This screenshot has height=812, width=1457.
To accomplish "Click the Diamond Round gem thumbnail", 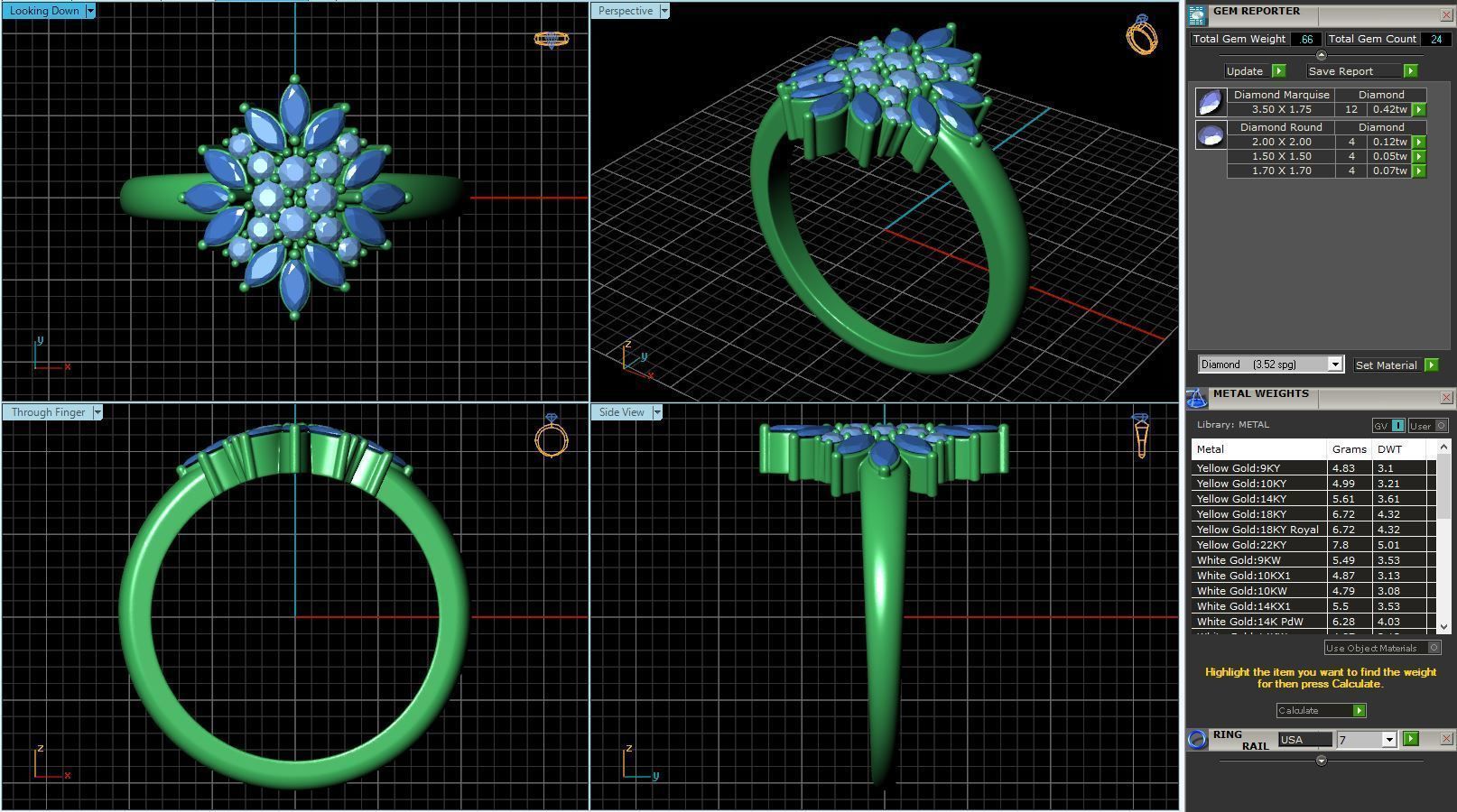I will point(1210,134).
